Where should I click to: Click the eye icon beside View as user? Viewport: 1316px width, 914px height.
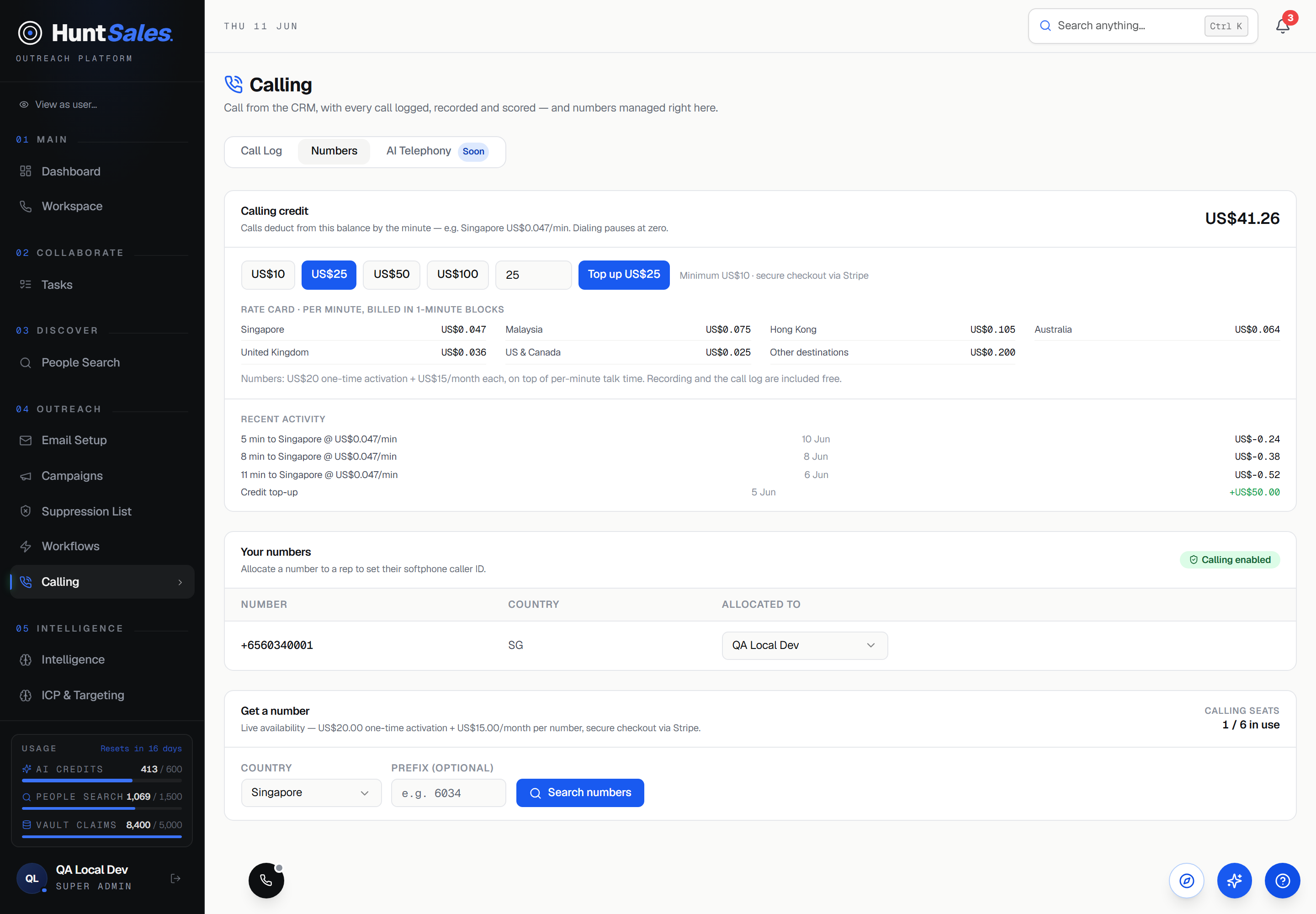tap(24, 105)
